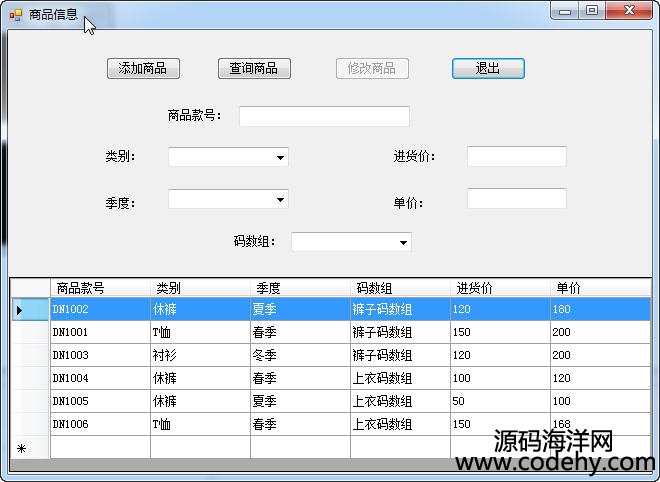Viewport: 660px width, 482px height.
Task: Click the 查询商品 button
Action: (253, 68)
